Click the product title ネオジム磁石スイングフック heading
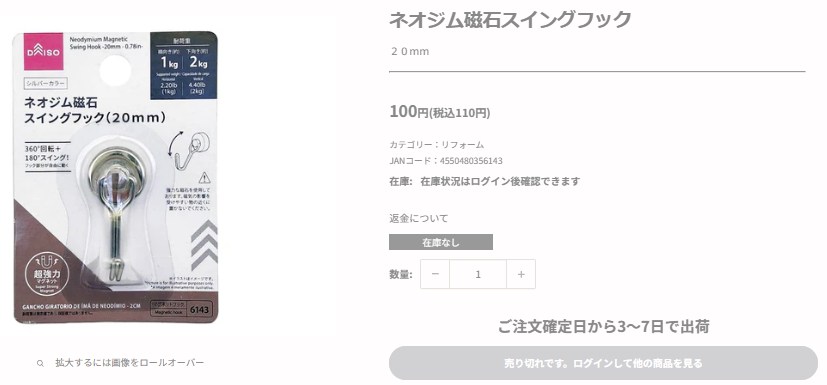827x385 pixels. (x=510, y=20)
